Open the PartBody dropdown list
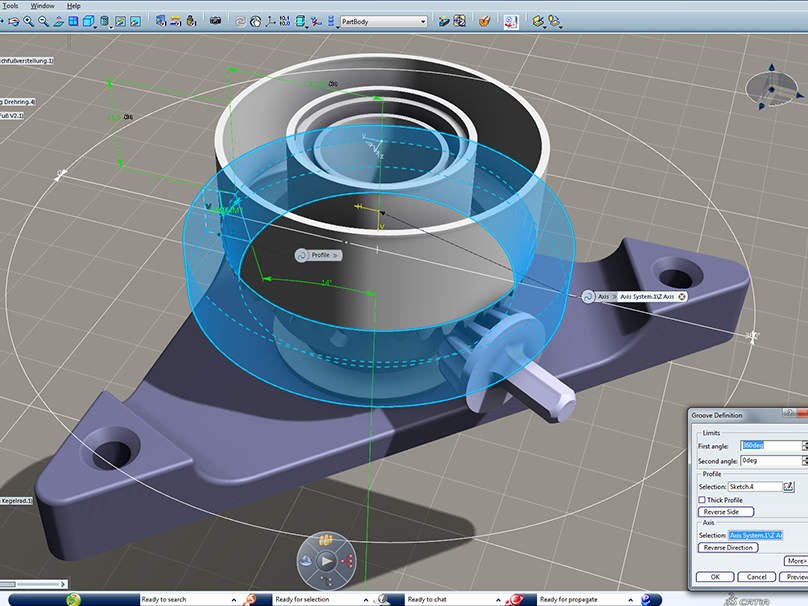Image resolution: width=808 pixels, height=606 pixels. [423, 21]
